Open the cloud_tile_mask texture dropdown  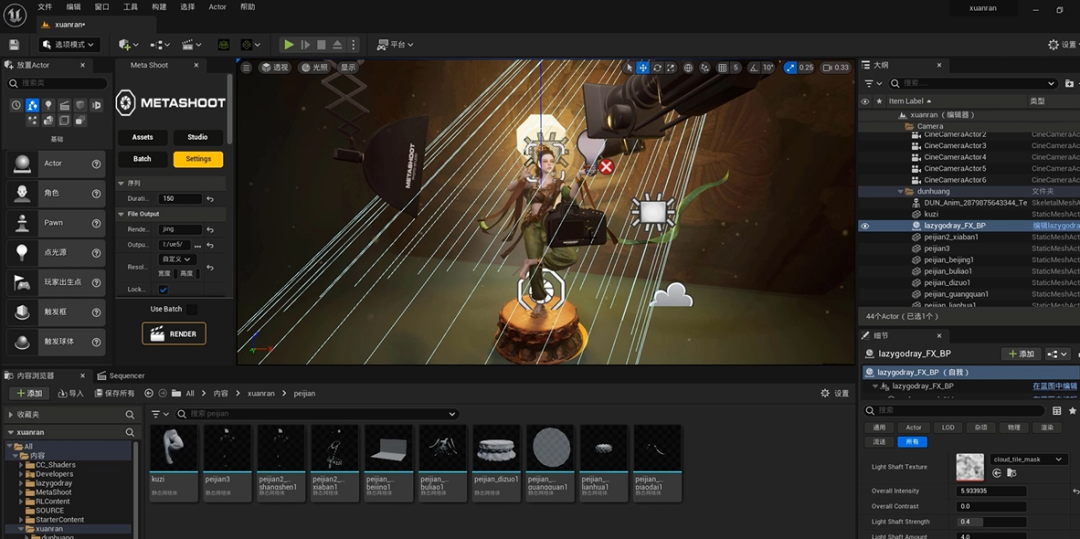[1029, 459]
